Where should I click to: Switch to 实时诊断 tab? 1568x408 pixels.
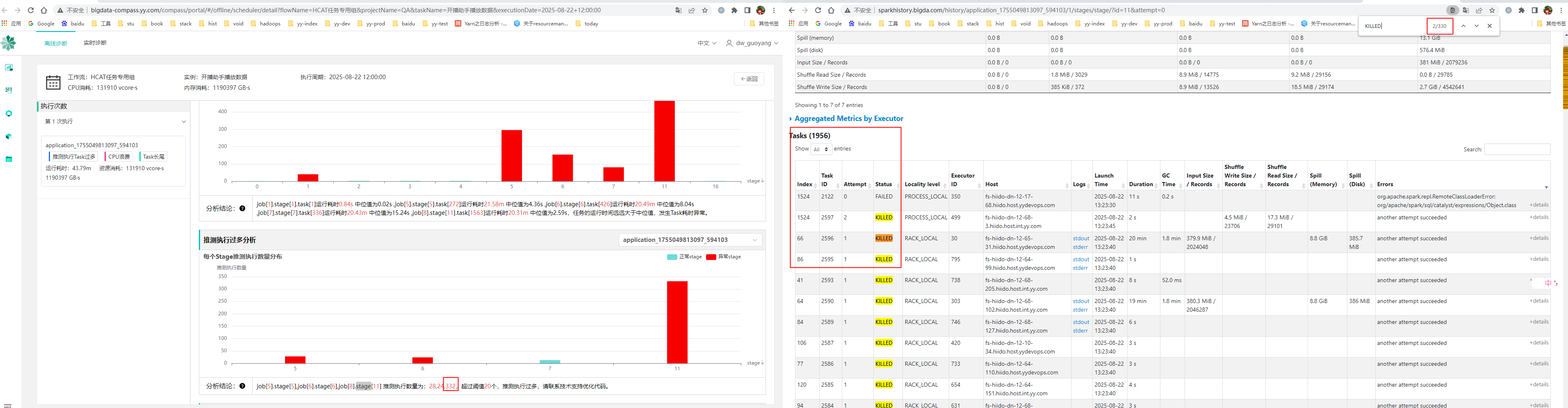95,43
